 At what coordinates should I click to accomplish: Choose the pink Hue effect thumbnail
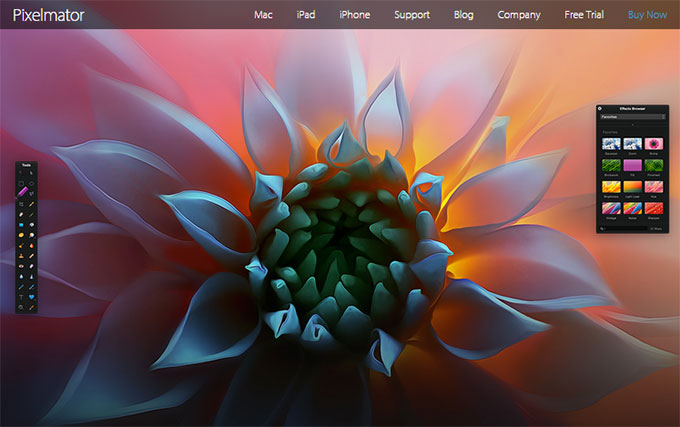(x=654, y=187)
